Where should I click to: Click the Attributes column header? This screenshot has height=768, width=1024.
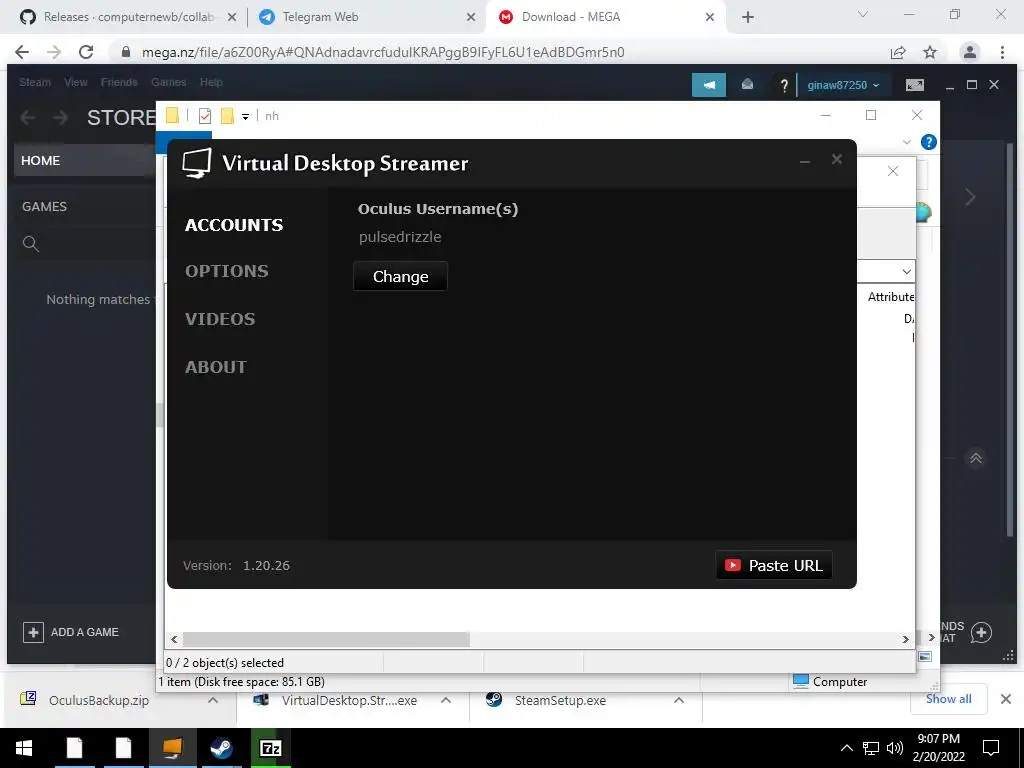pos(891,297)
